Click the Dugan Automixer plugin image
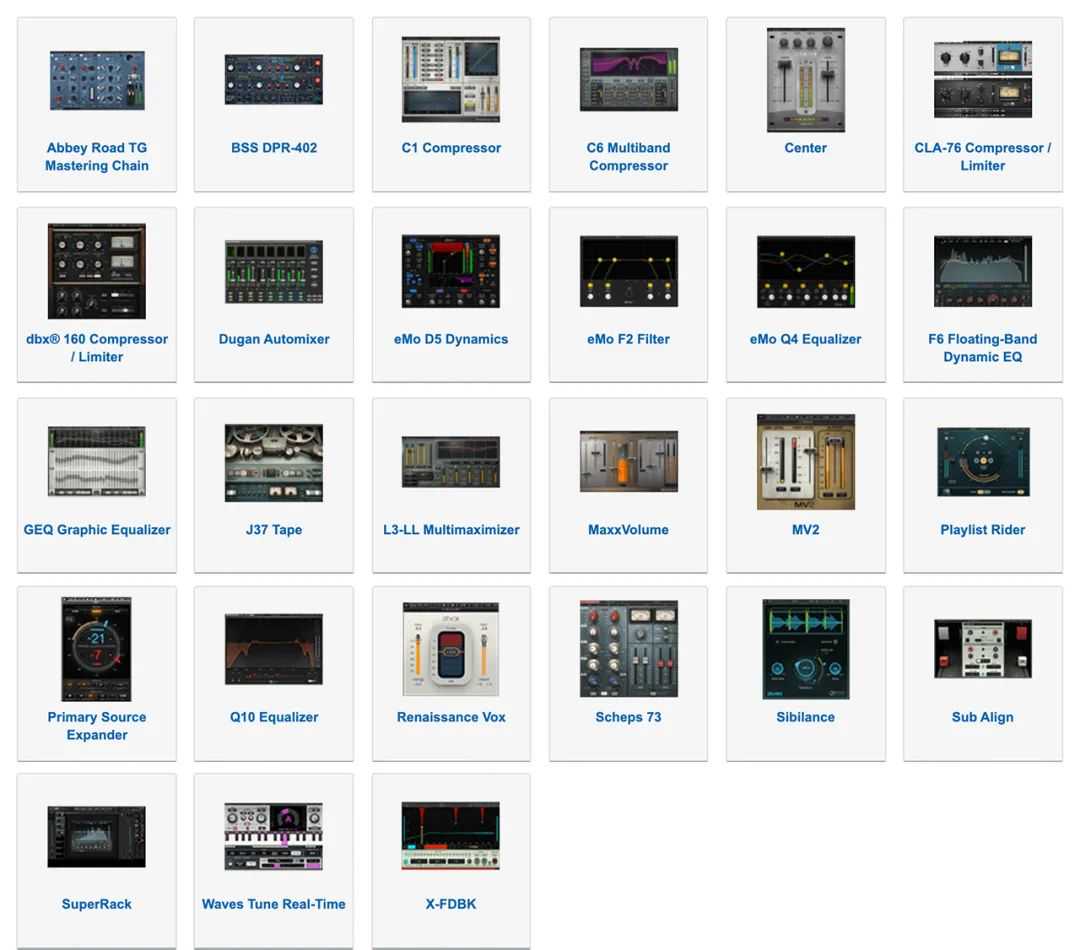Viewport: 1080px width, 950px height. click(x=274, y=271)
